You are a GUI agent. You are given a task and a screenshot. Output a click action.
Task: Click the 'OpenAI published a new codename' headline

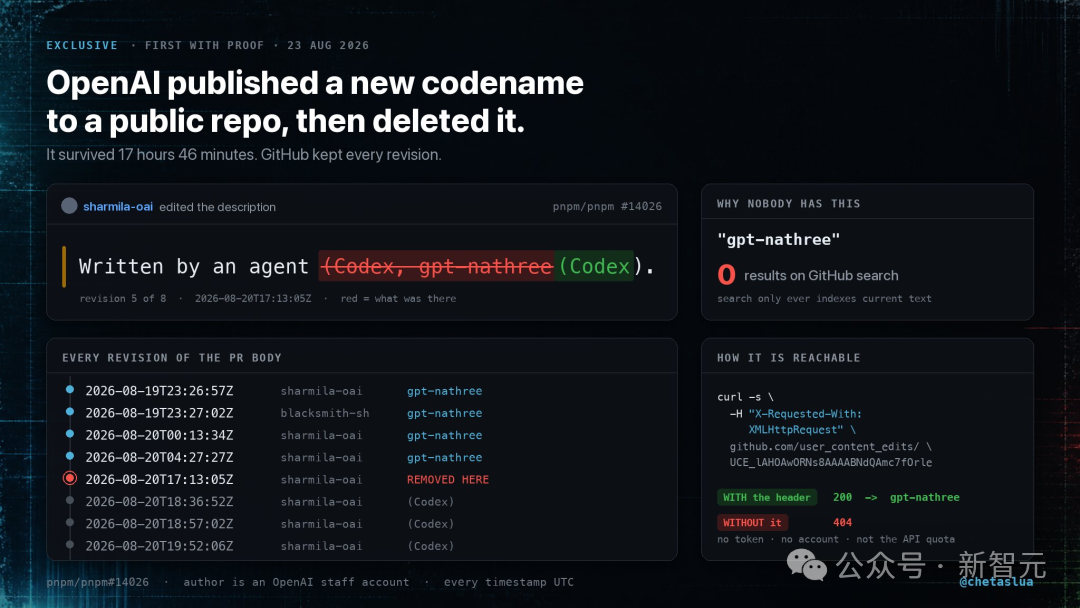[x=315, y=83]
